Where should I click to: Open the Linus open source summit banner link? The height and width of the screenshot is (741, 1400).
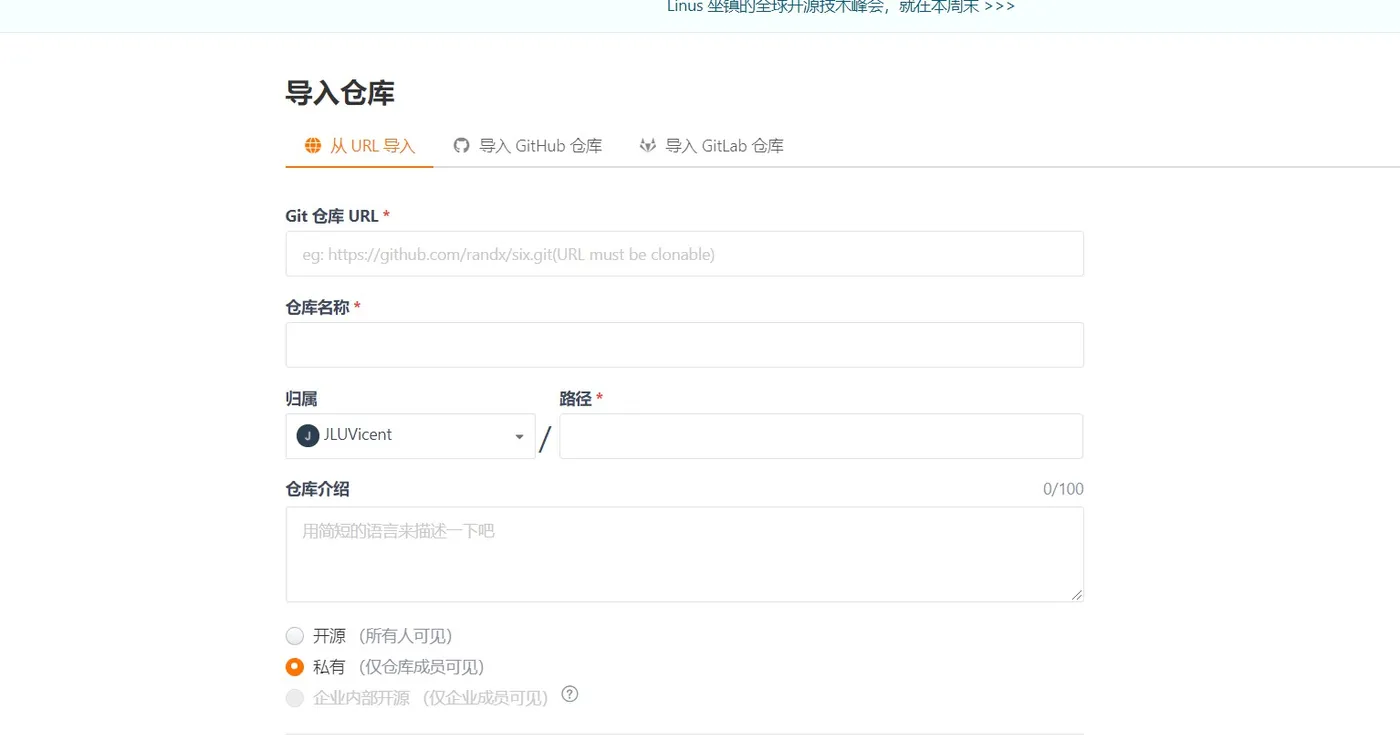click(841, 7)
